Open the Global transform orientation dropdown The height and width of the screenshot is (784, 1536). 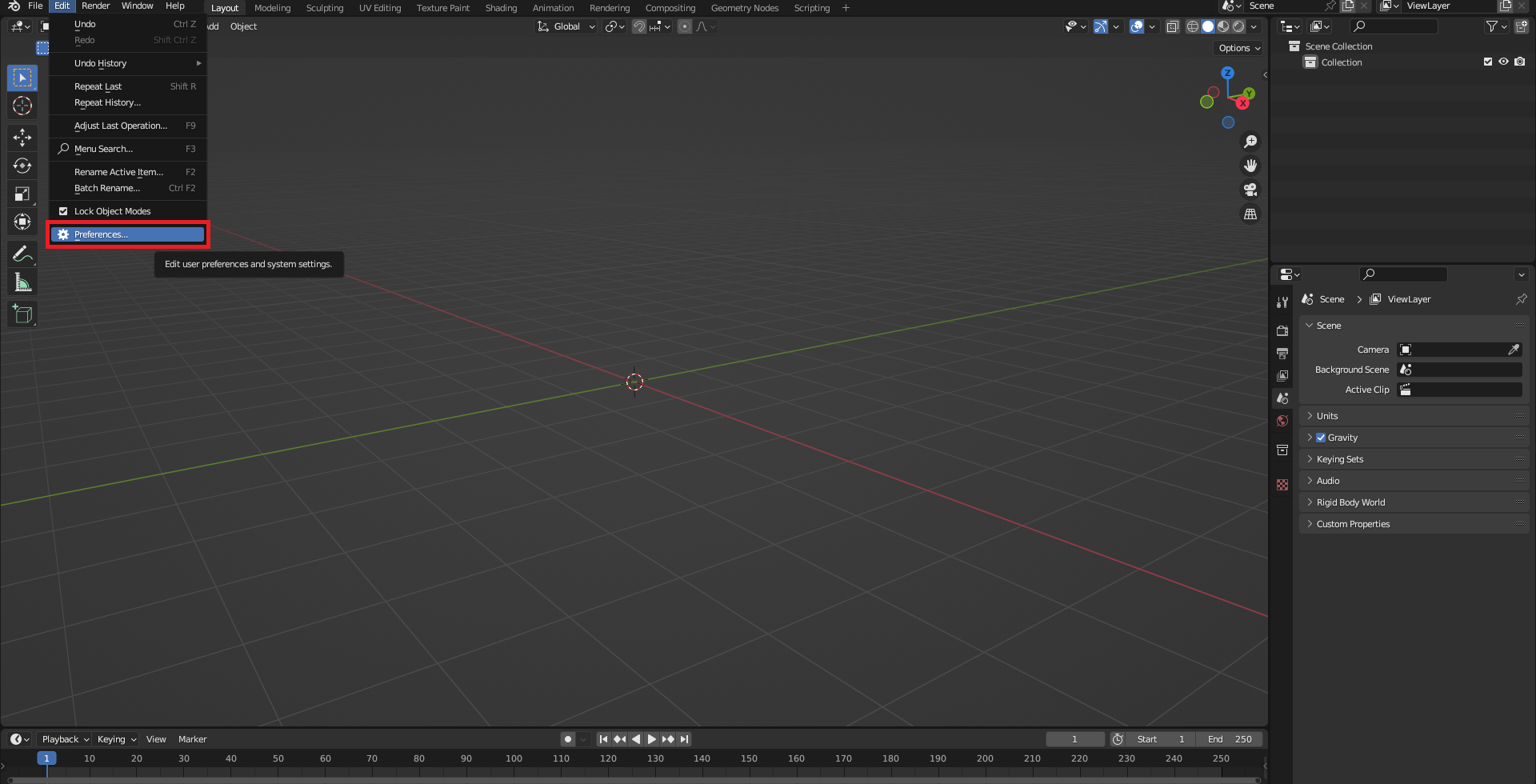(x=566, y=26)
